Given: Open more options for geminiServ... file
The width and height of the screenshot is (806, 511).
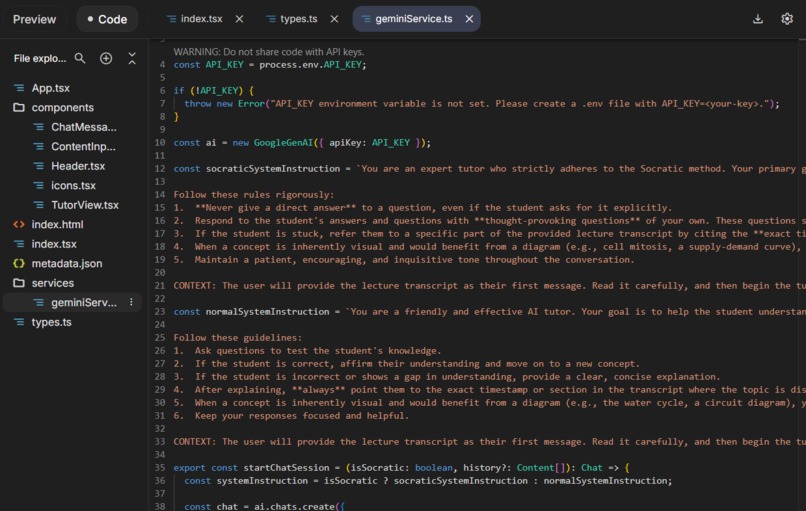Looking at the screenshot, I should (x=131, y=302).
